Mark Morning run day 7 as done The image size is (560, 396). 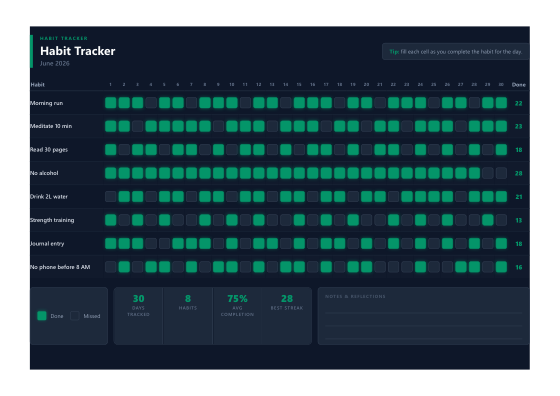[191, 103]
